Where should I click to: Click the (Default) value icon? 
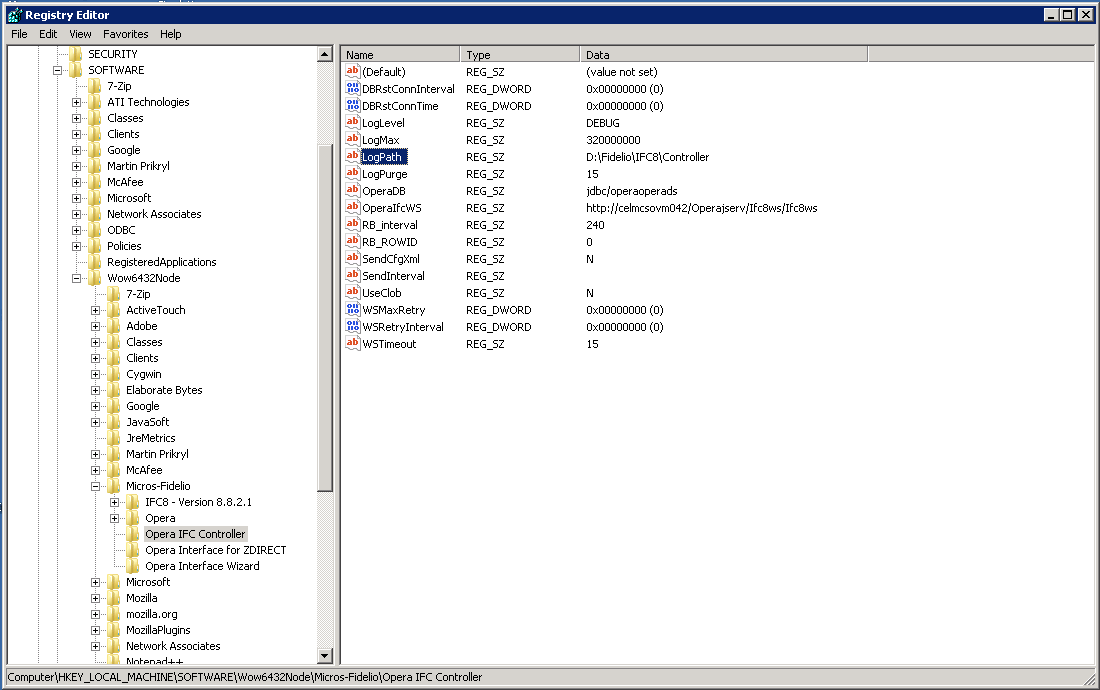click(x=352, y=72)
